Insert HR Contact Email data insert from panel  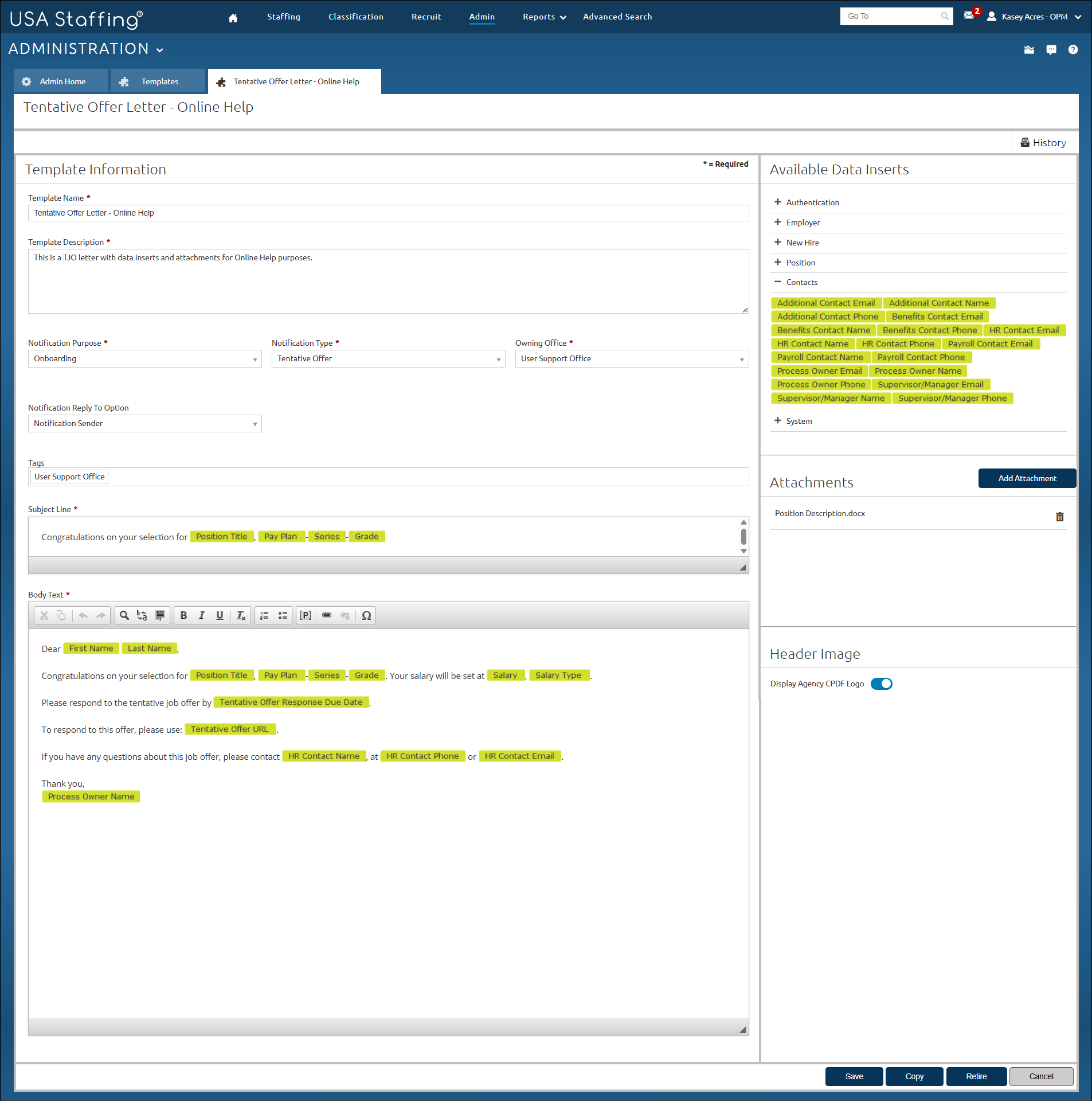tap(1024, 330)
